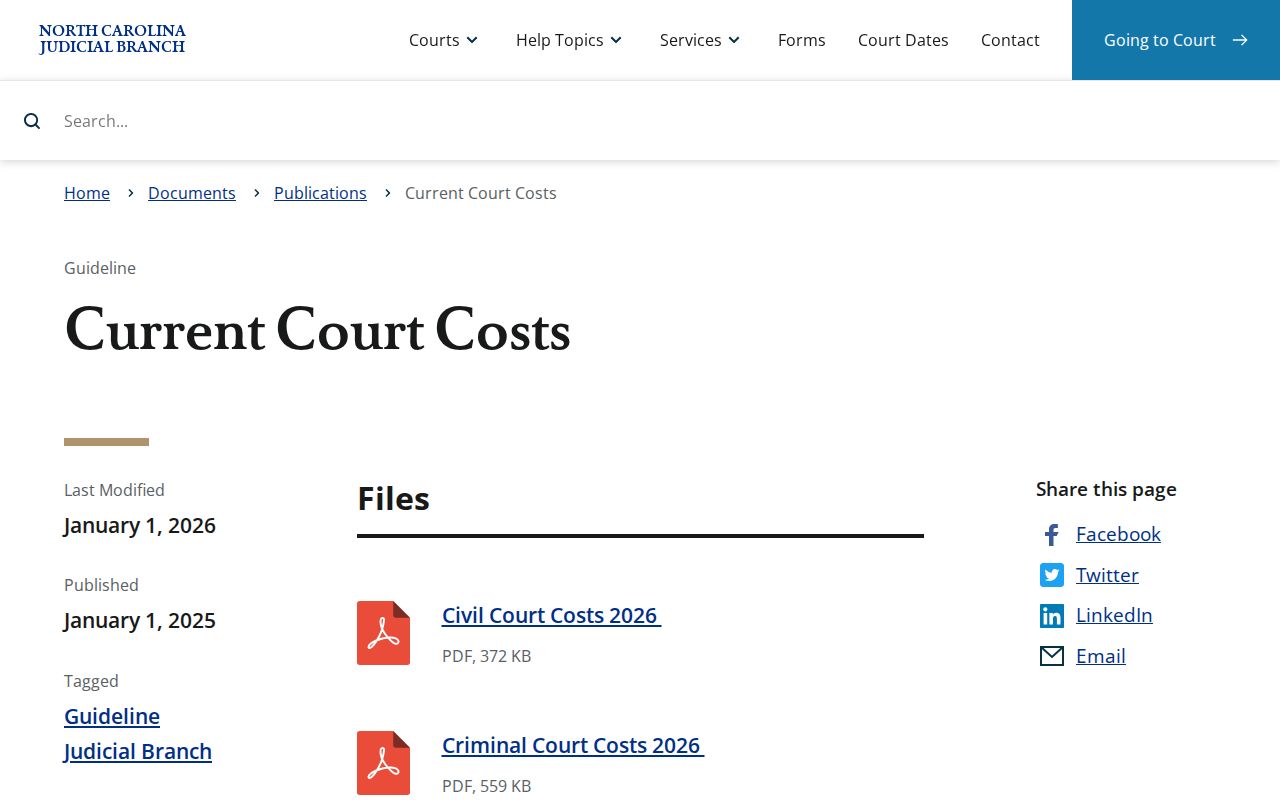Click the 'January 1, 2026' modified date
The height and width of the screenshot is (800, 1280).
click(140, 525)
